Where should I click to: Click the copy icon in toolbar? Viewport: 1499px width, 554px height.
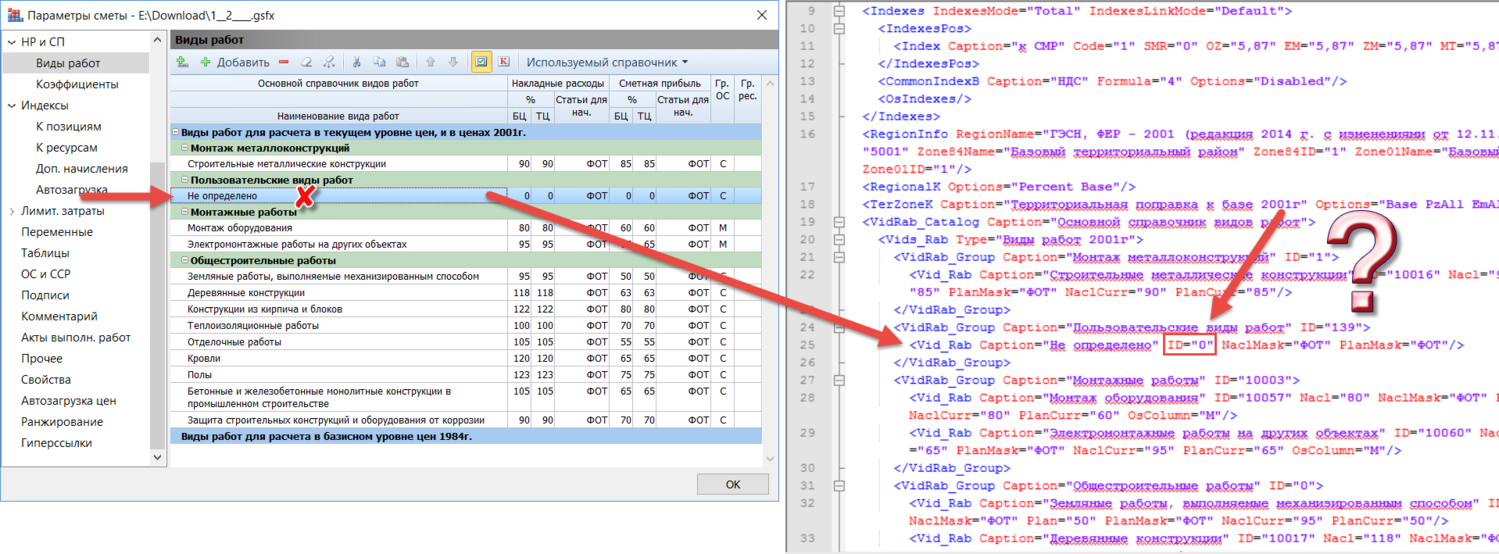[x=379, y=62]
